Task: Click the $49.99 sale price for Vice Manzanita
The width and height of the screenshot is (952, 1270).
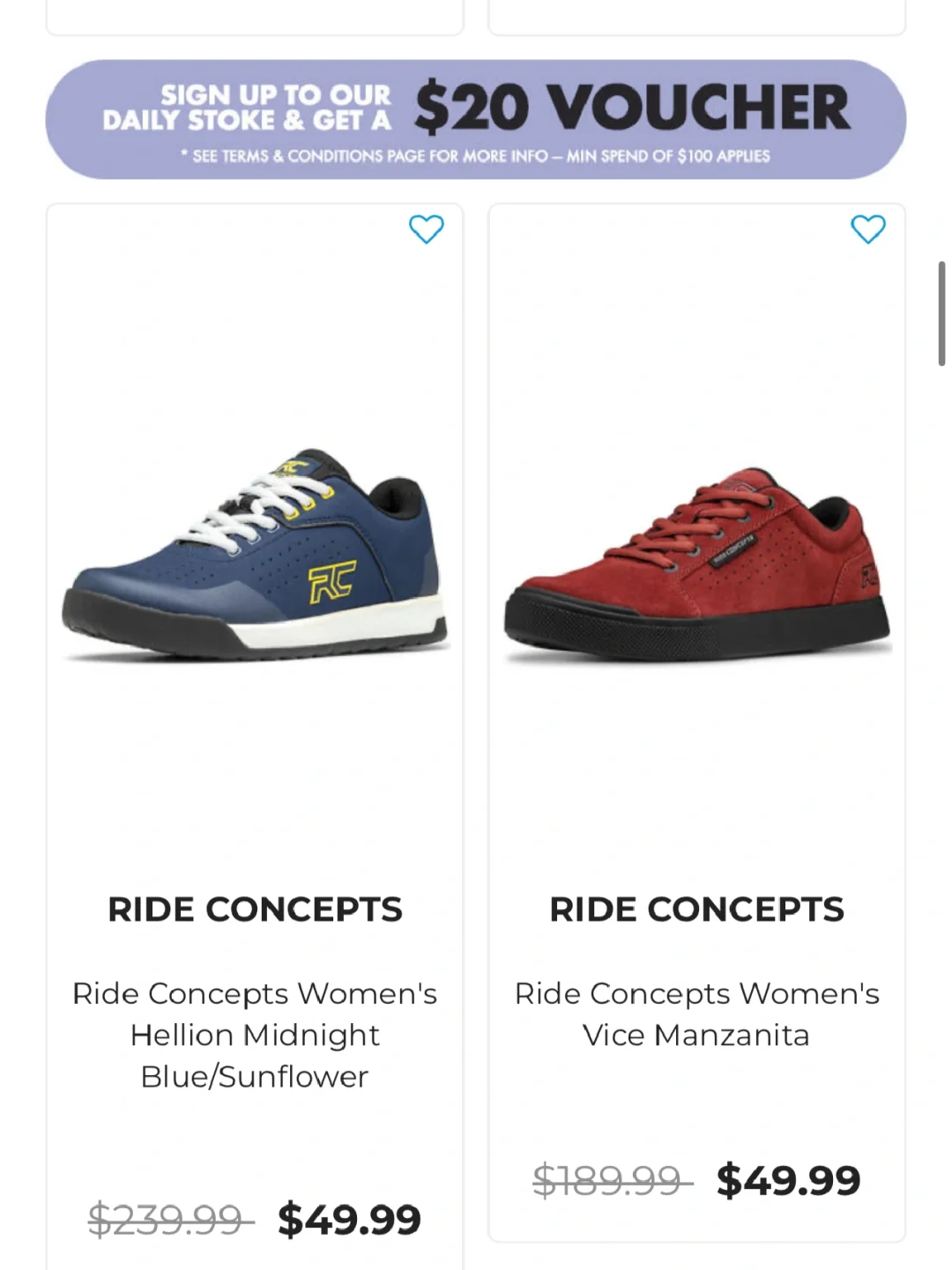Action: [788, 1180]
